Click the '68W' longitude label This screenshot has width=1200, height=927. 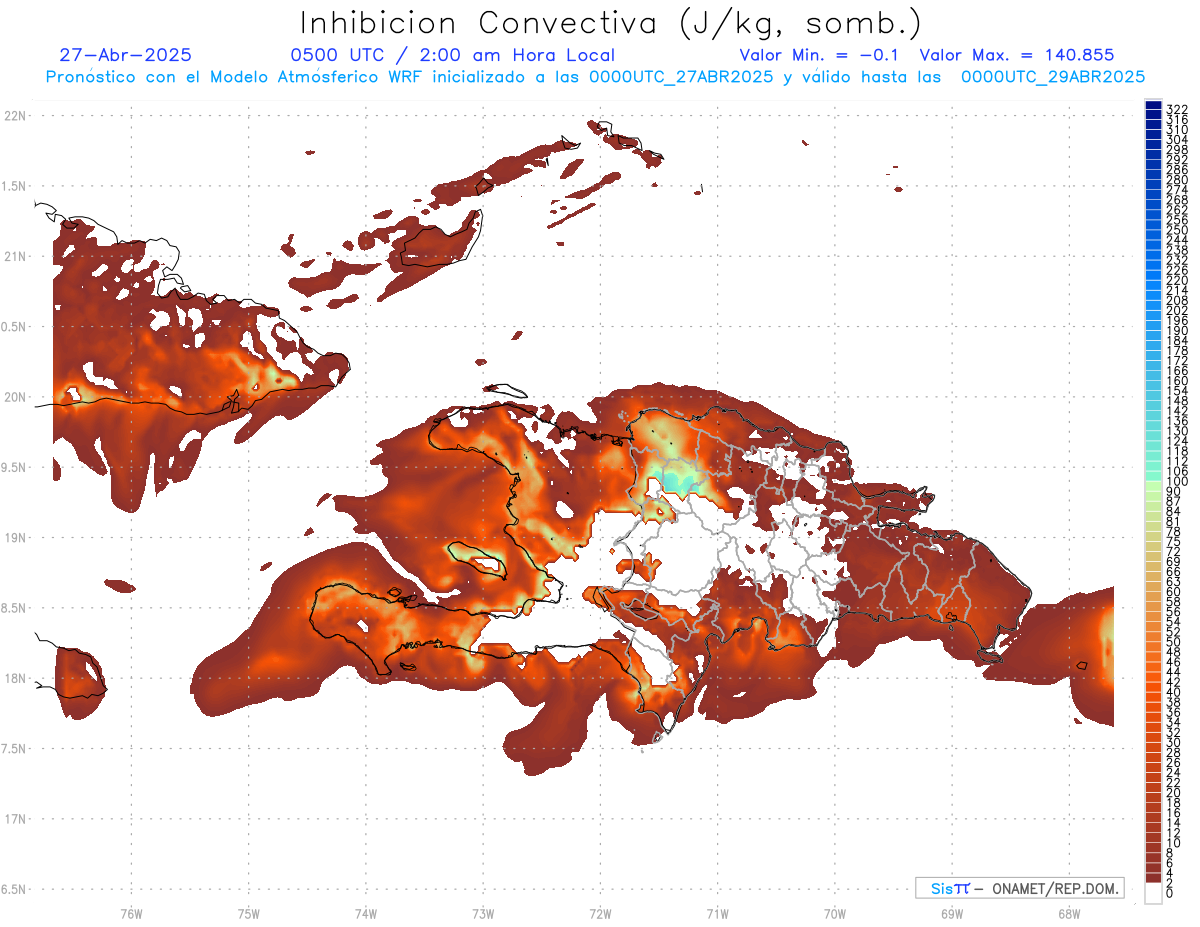tap(1068, 913)
